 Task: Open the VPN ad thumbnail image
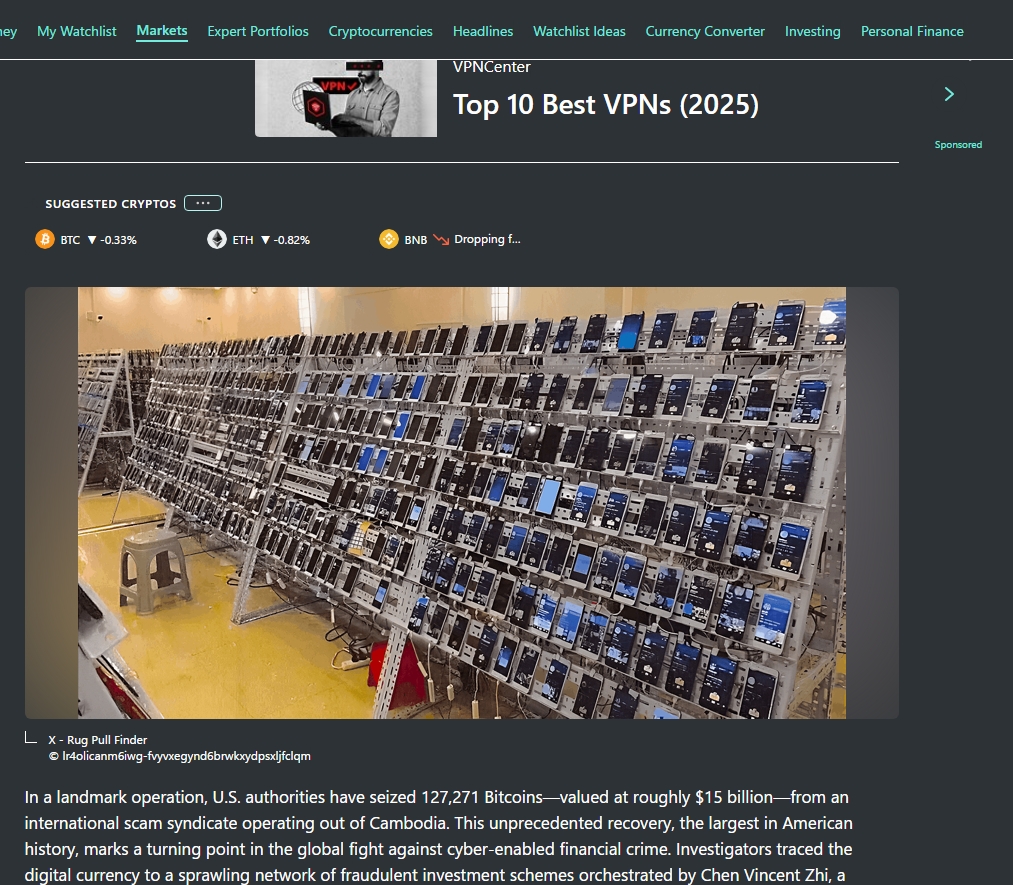pos(346,98)
